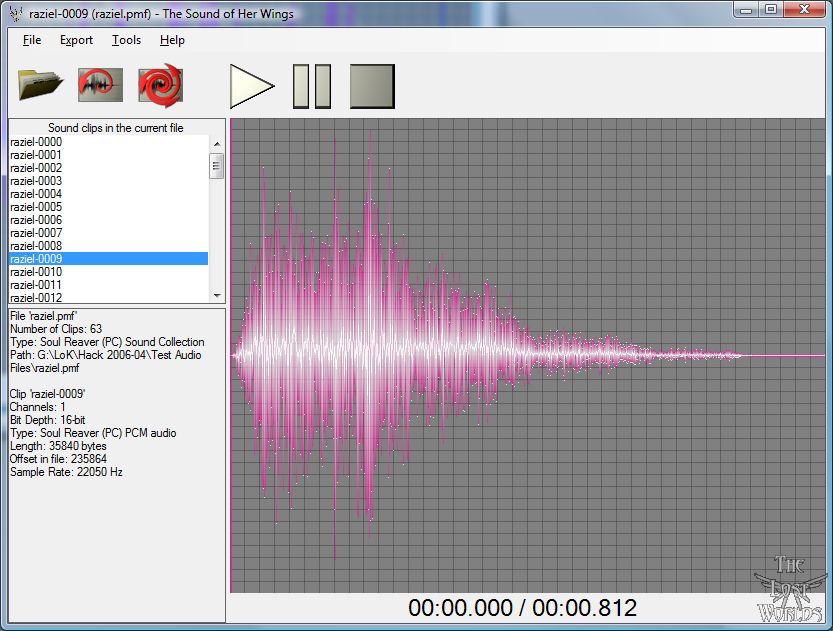Screen dimensions: 833x631
Task: Click the 'Sound clips in the current file' header
Action: point(116,127)
